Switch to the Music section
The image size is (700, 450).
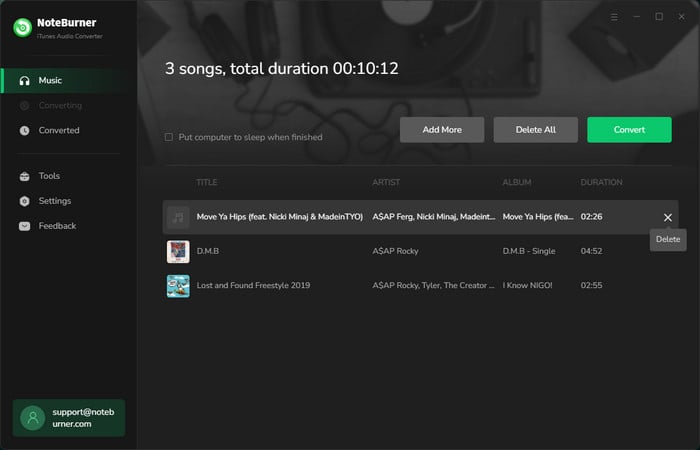coord(69,81)
